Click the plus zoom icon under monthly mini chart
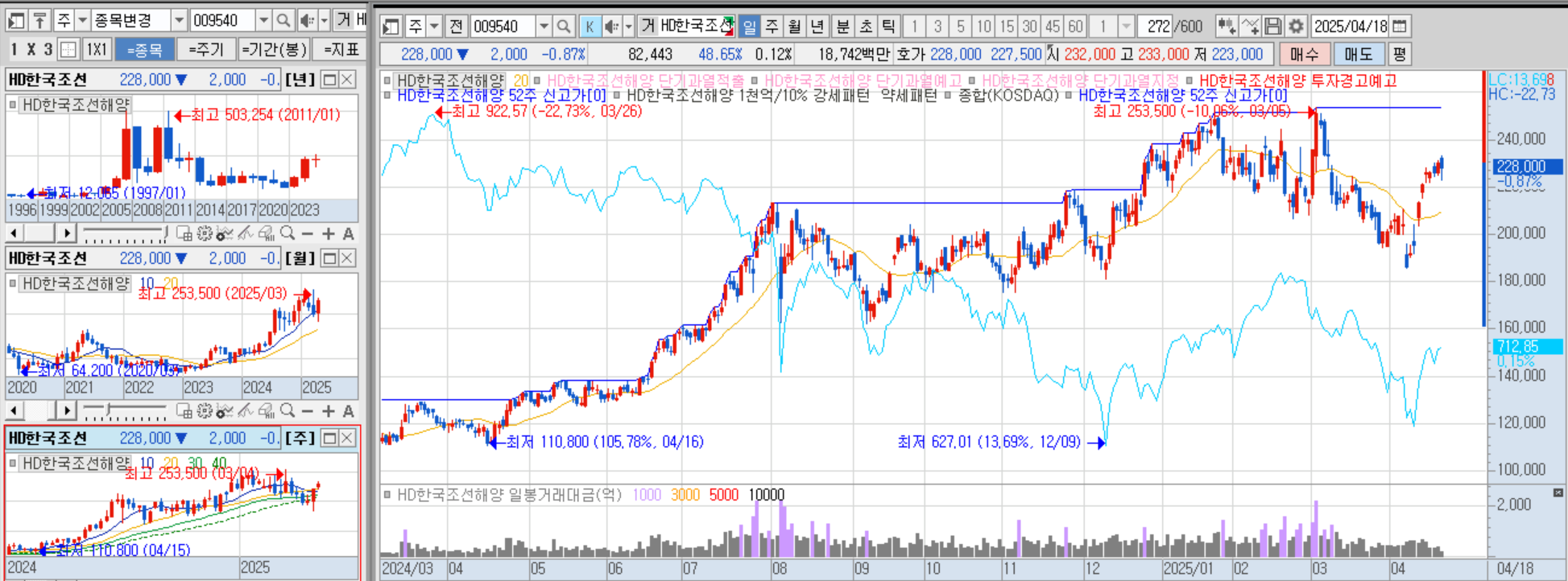Image resolution: width=1568 pixels, height=581 pixels. [329, 411]
